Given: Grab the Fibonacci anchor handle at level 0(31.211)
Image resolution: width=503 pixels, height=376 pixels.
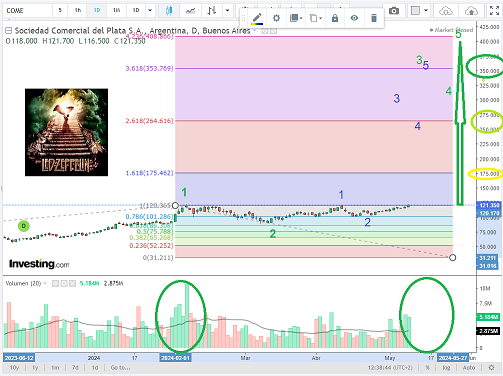Looking at the screenshot, I should [x=452, y=257].
